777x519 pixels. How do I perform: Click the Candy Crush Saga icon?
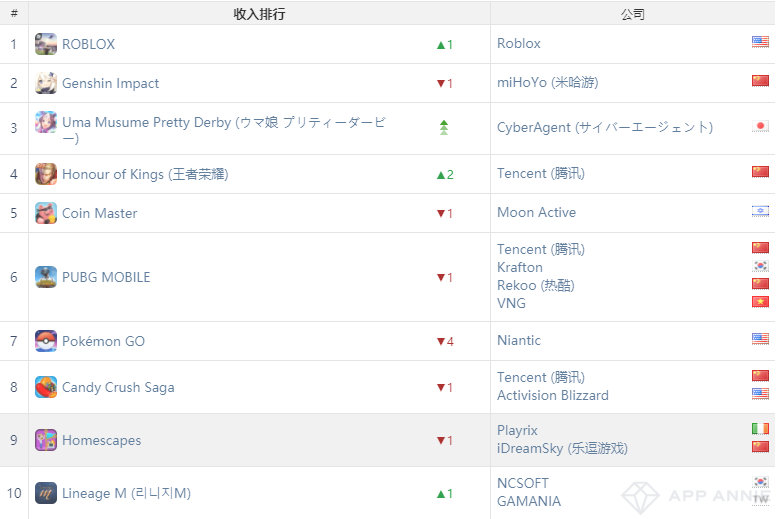click(46, 387)
